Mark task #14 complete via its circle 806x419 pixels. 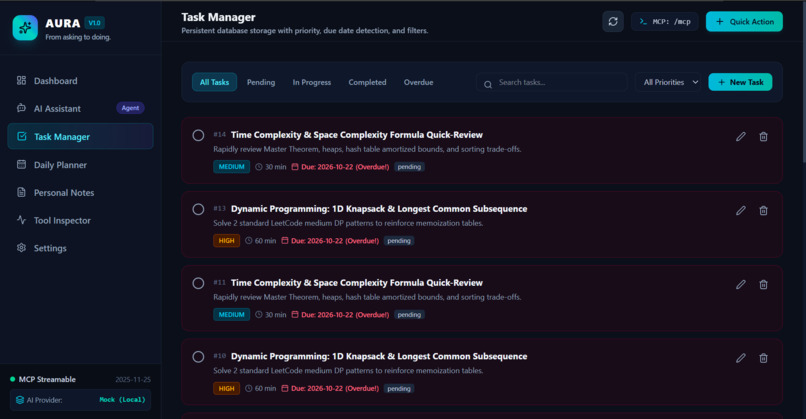coord(198,135)
